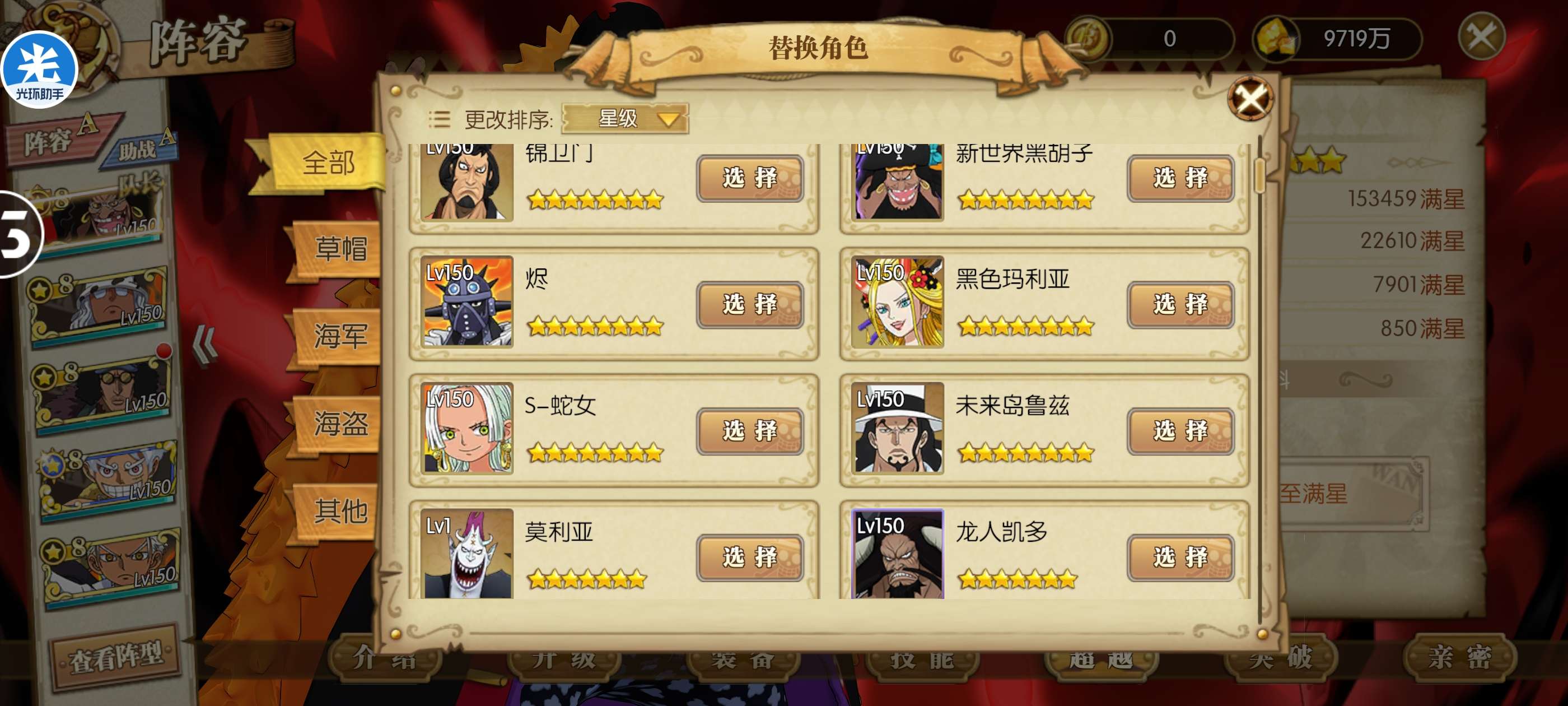The image size is (1568, 706).
Task: Close the 替换角色 dialog with X
Action: (x=1250, y=98)
